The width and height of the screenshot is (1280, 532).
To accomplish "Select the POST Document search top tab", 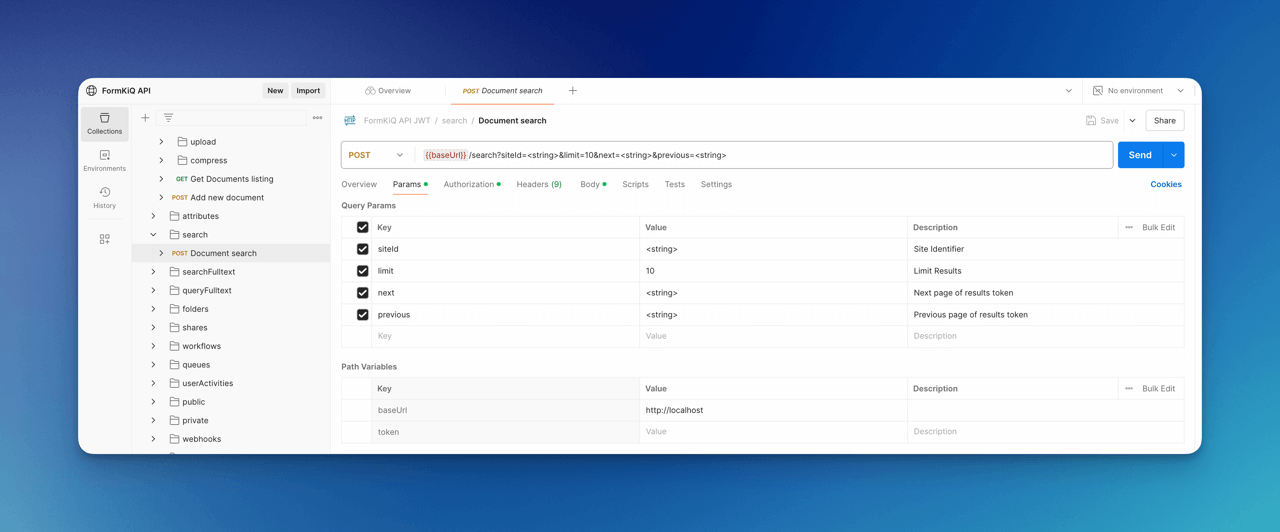I will [x=502, y=91].
